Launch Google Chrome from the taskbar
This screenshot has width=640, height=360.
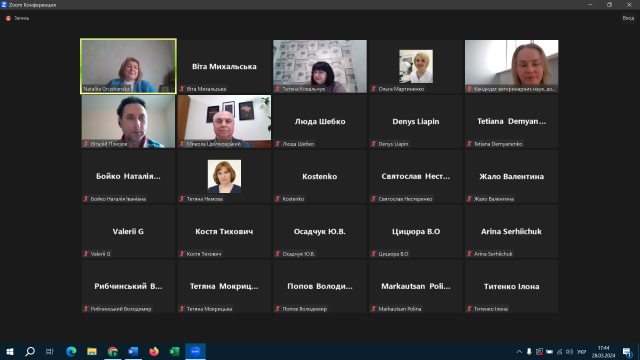[113, 351]
